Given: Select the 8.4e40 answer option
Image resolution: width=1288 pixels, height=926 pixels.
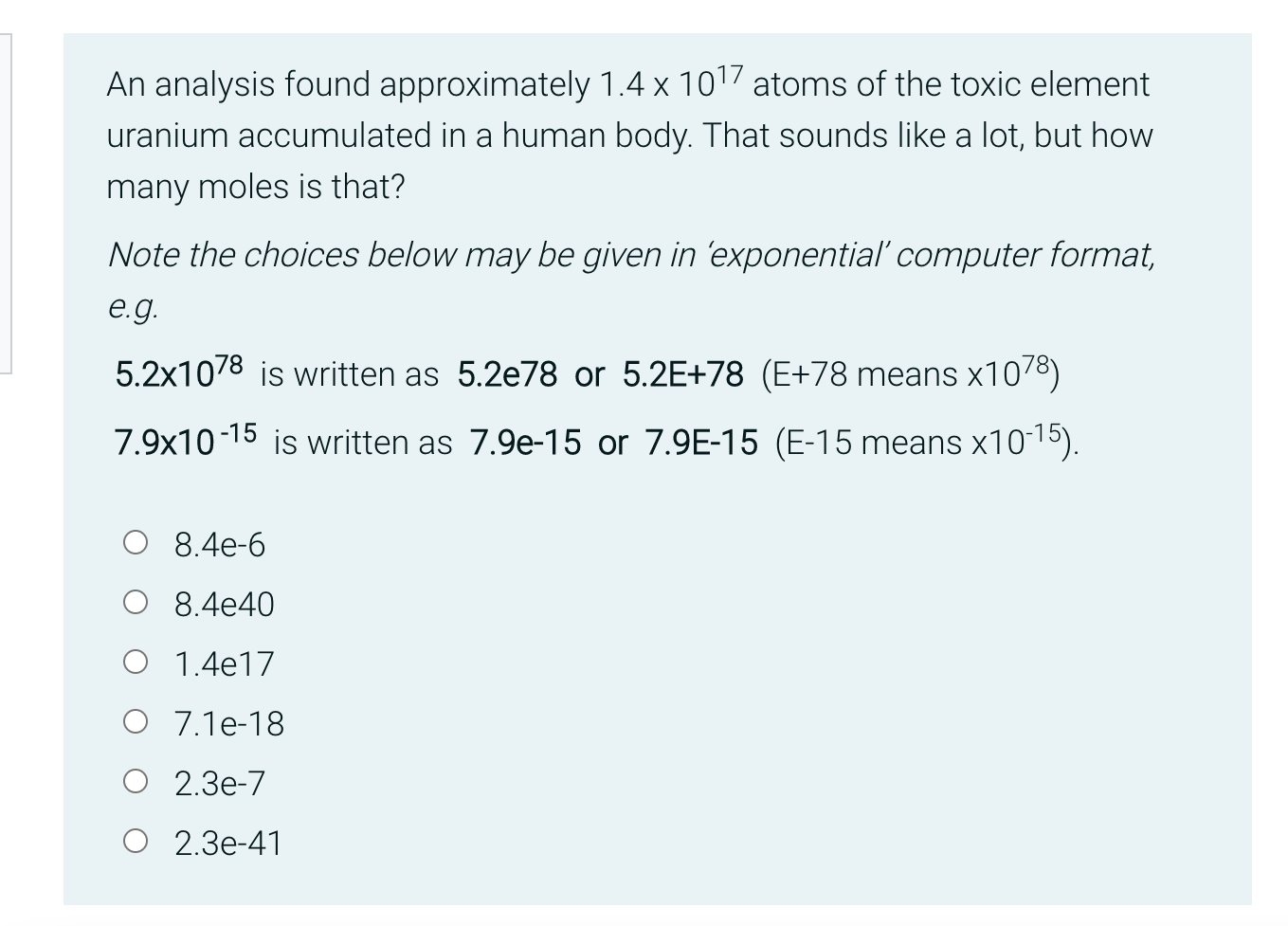Looking at the screenshot, I should [136, 602].
